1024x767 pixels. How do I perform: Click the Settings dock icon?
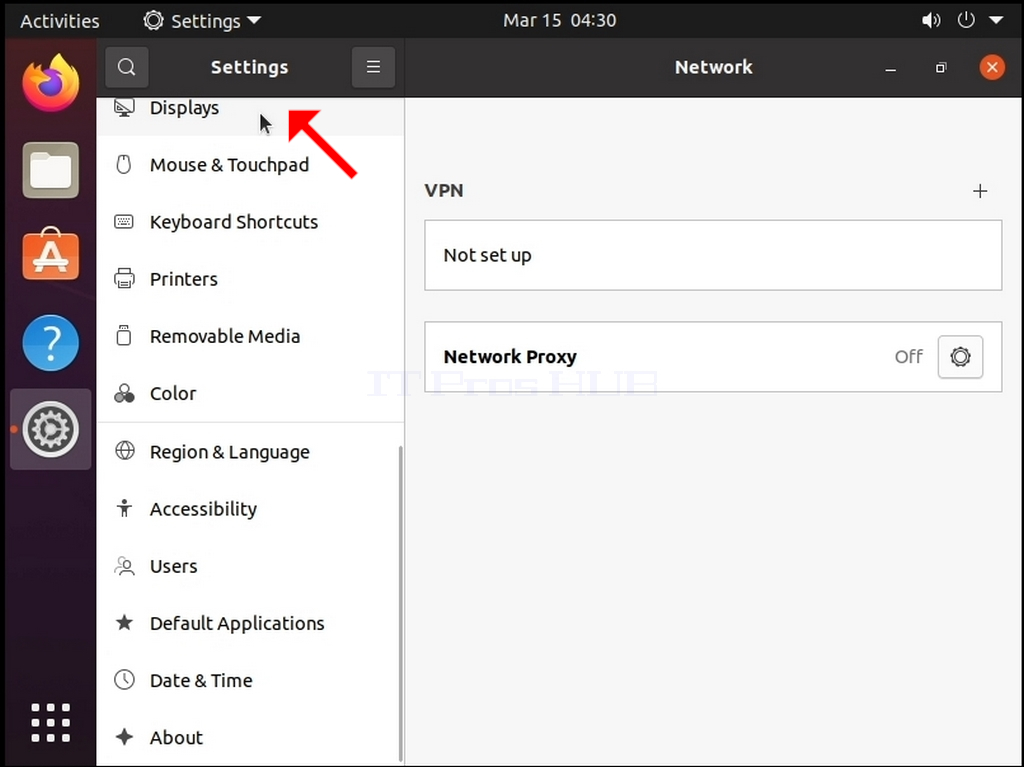51,429
